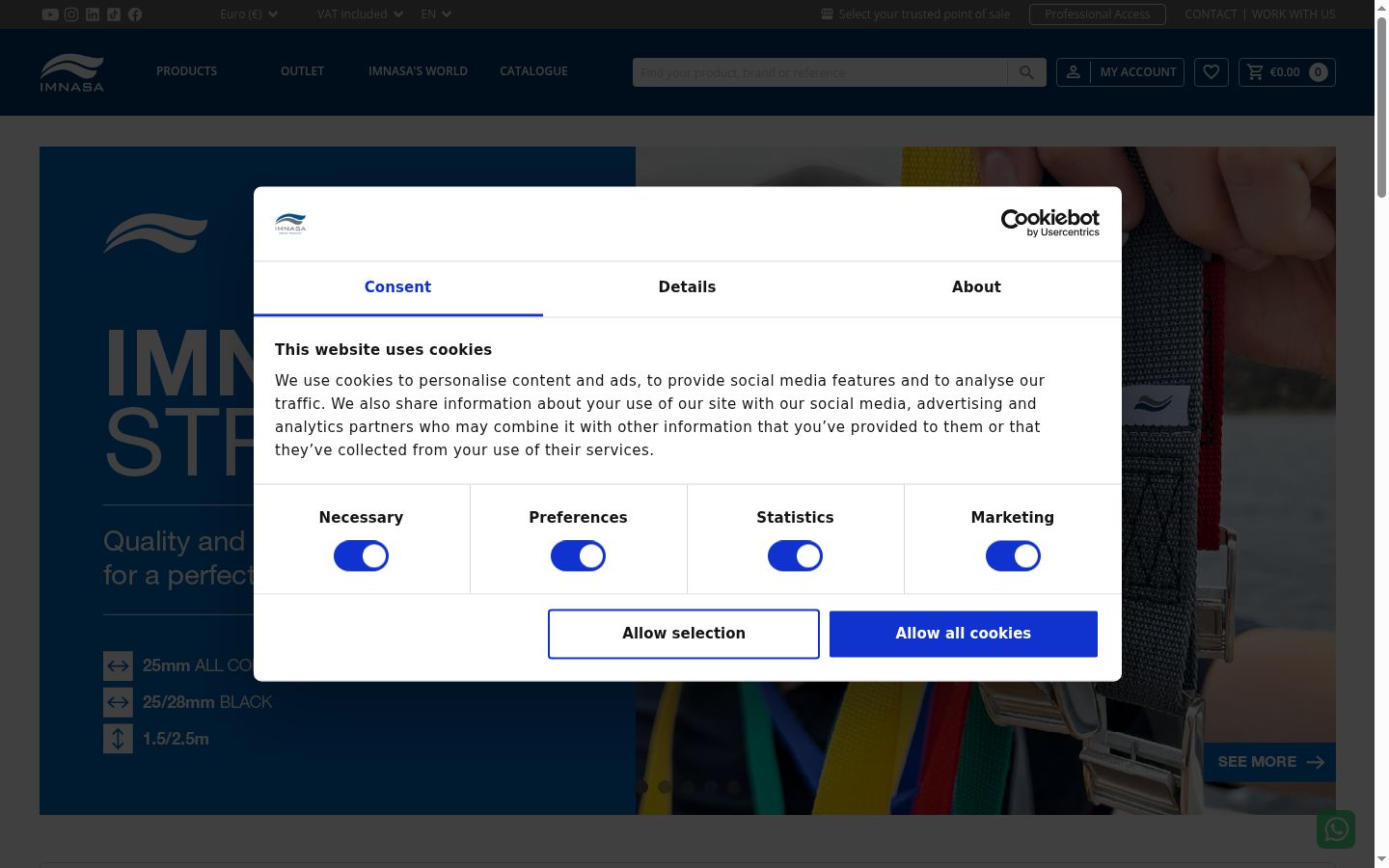Open the LinkedIn social icon

tap(93, 14)
